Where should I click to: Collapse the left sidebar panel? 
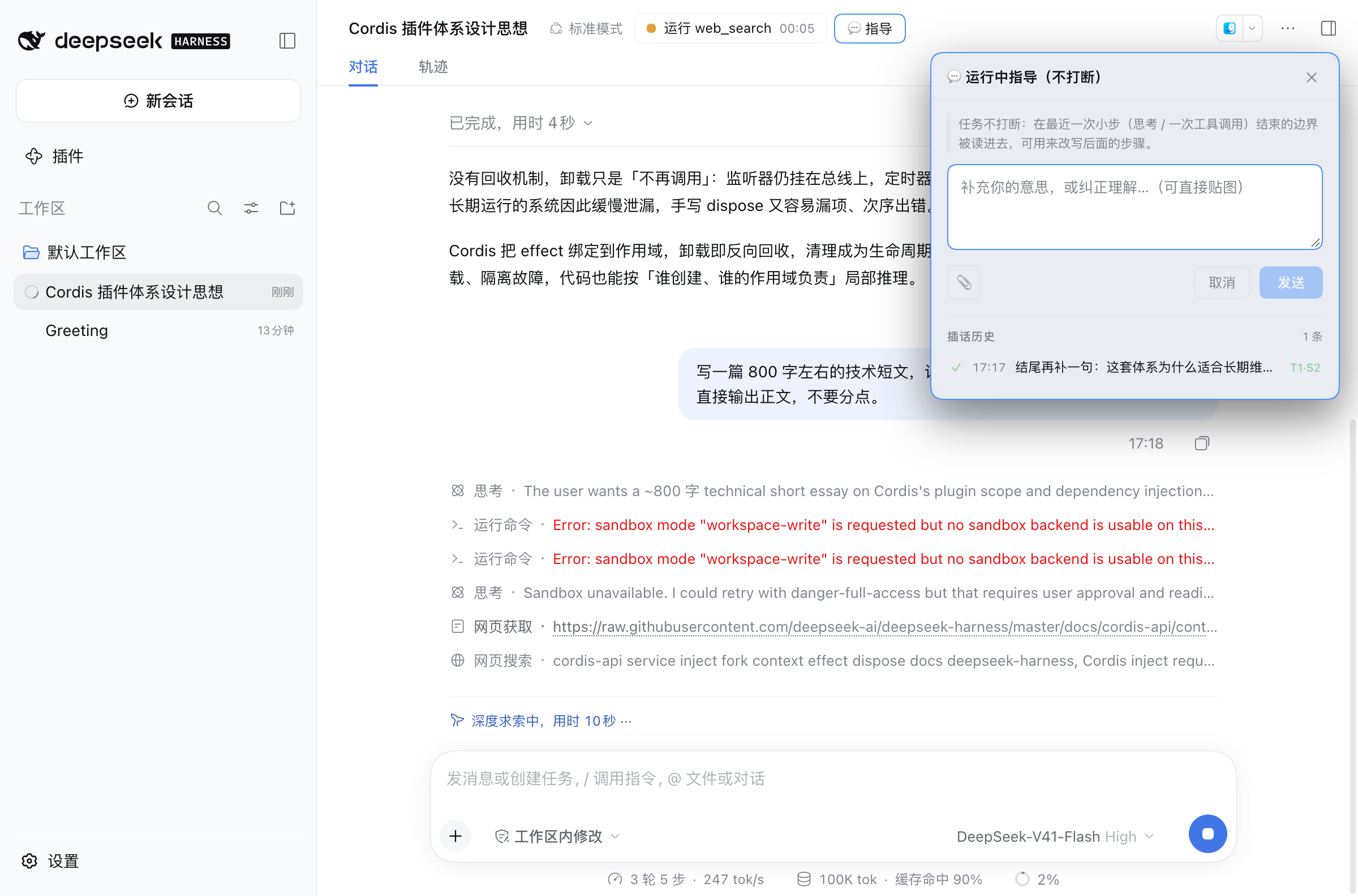click(x=287, y=41)
